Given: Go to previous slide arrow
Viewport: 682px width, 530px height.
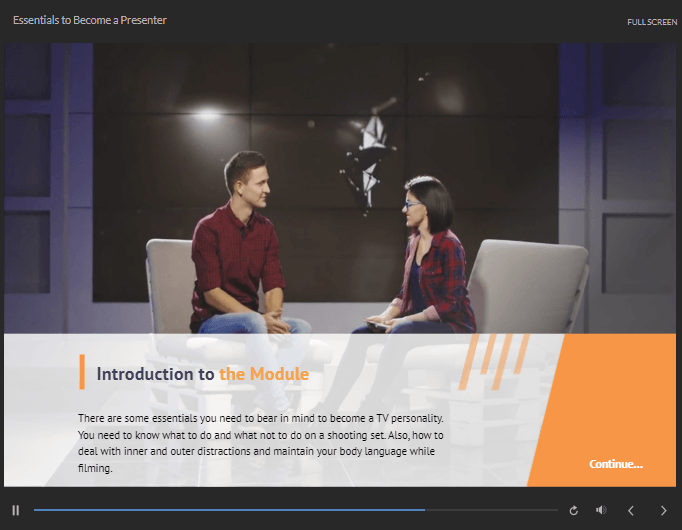Looking at the screenshot, I should pos(631,510).
